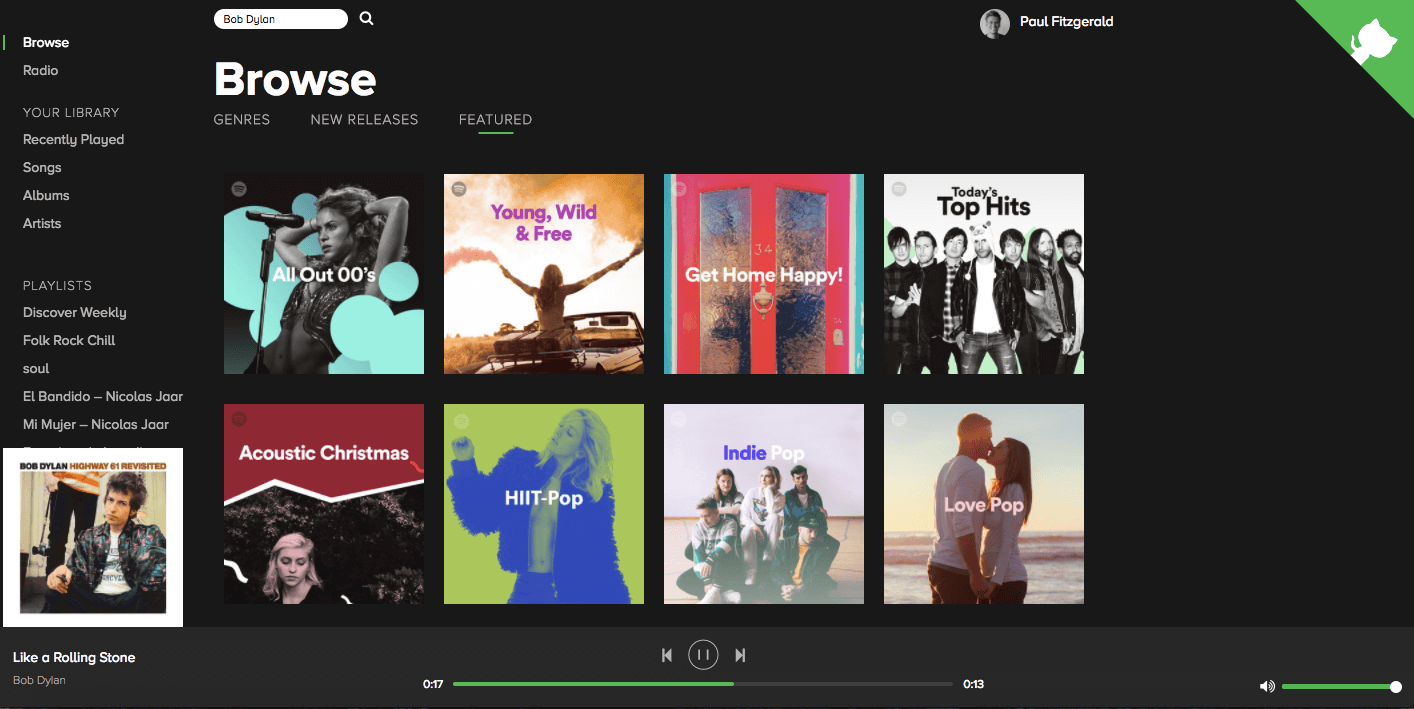Open Today's Top Hits playlist
This screenshot has width=1414, height=709.
(984, 274)
